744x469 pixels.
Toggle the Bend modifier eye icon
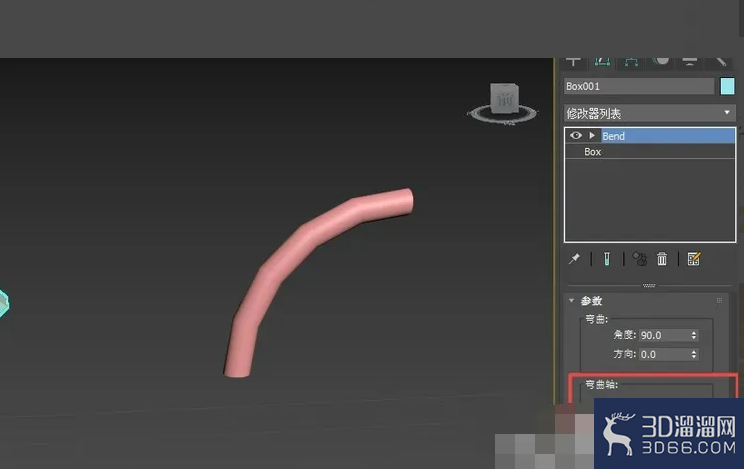click(x=576, y=136)
